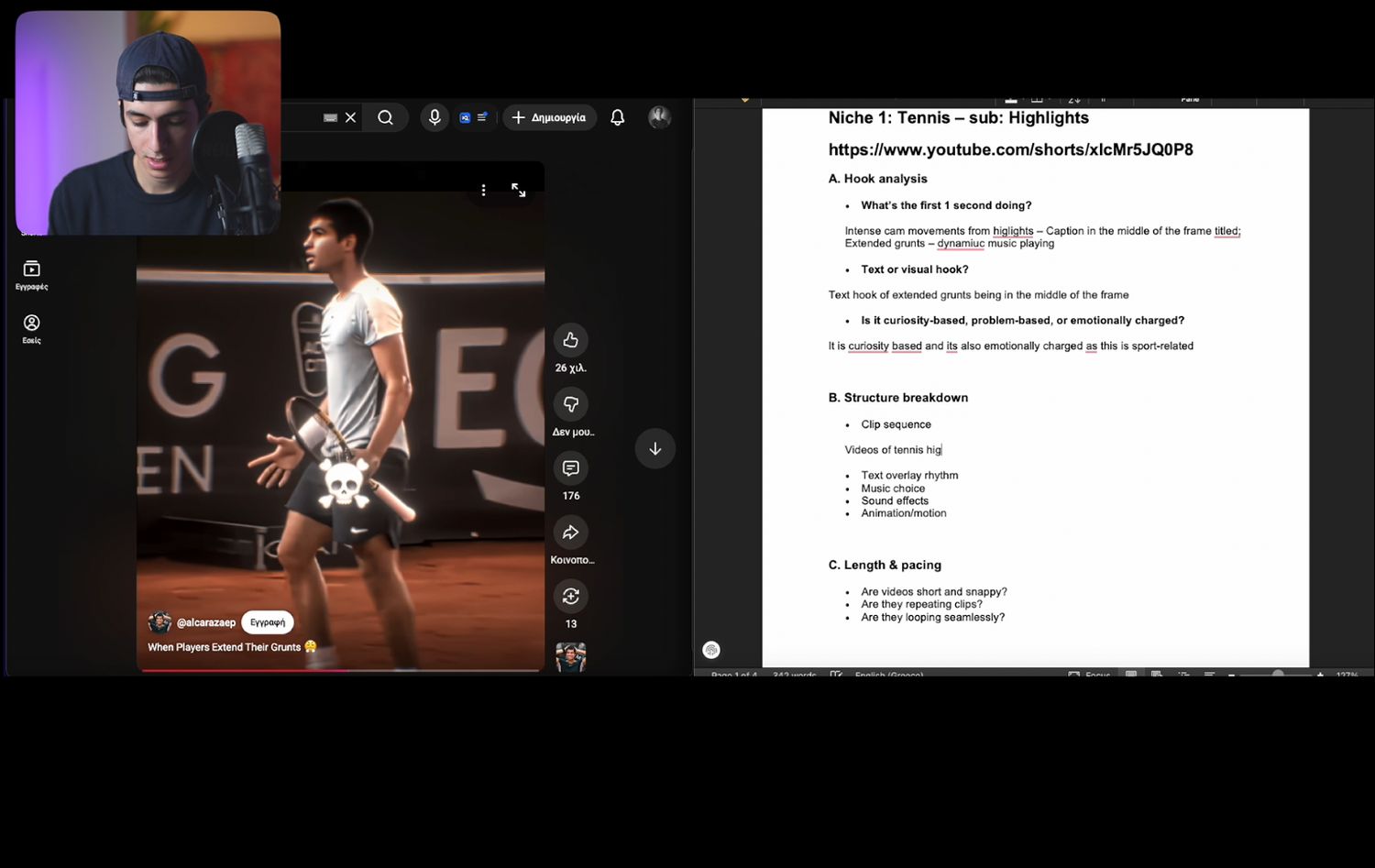
Task: Click the 26 χιλ. like count
Action: click(570, 368)
